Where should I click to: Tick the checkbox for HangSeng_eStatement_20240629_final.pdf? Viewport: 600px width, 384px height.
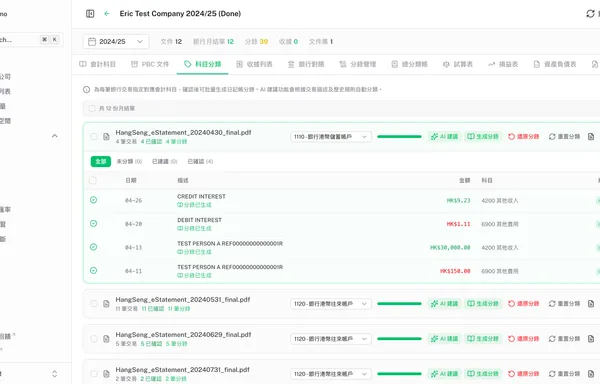94,339
